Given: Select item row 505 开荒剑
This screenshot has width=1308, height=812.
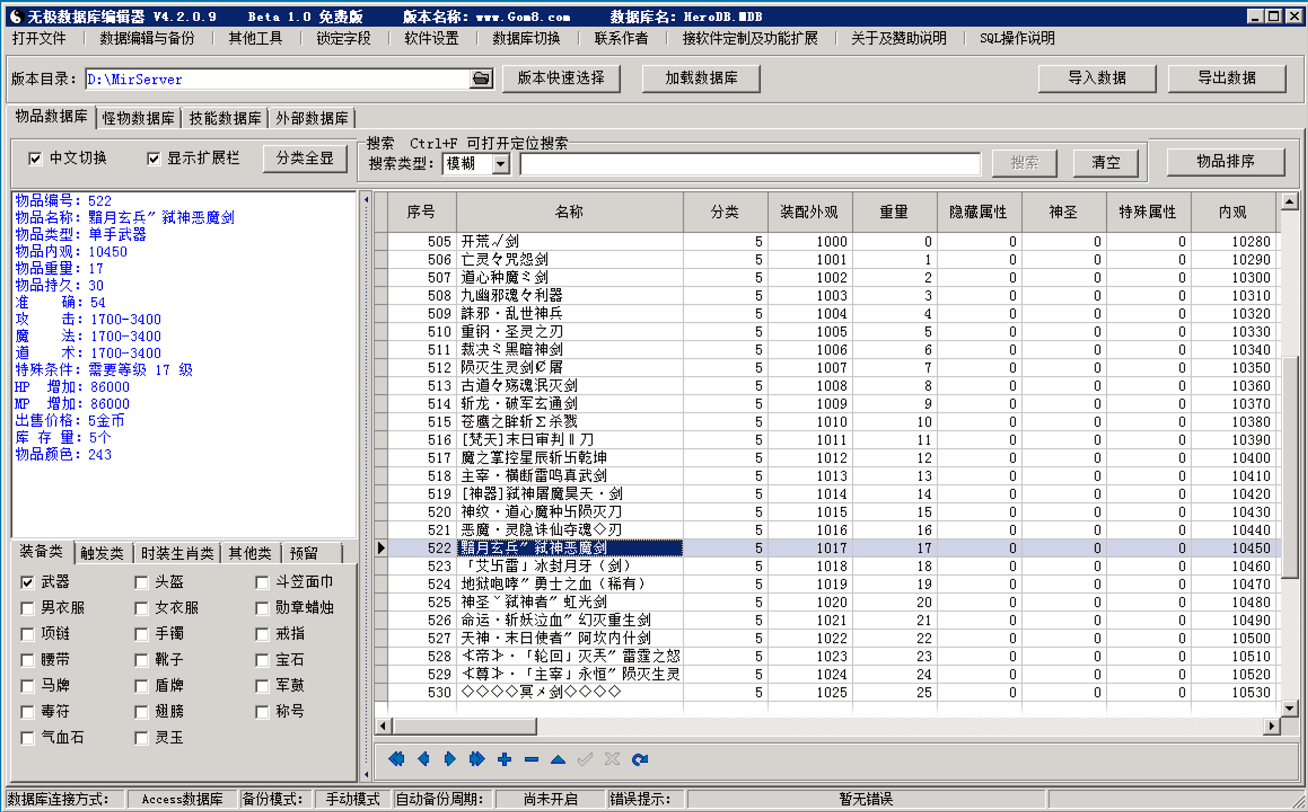Looking at the screenshot, I should click(570, 239).
